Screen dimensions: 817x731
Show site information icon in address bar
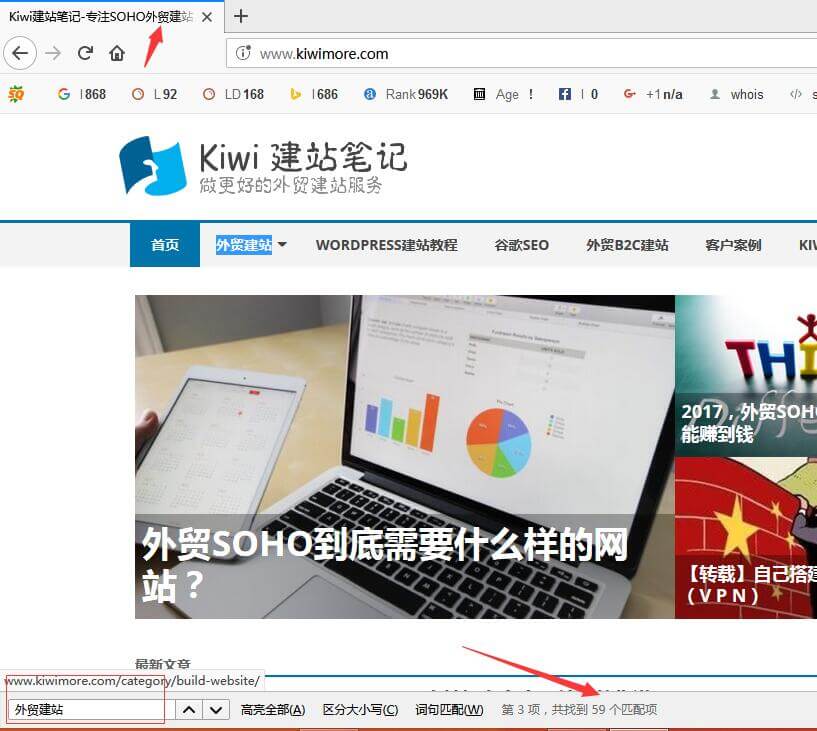click(x=243, y=53)
